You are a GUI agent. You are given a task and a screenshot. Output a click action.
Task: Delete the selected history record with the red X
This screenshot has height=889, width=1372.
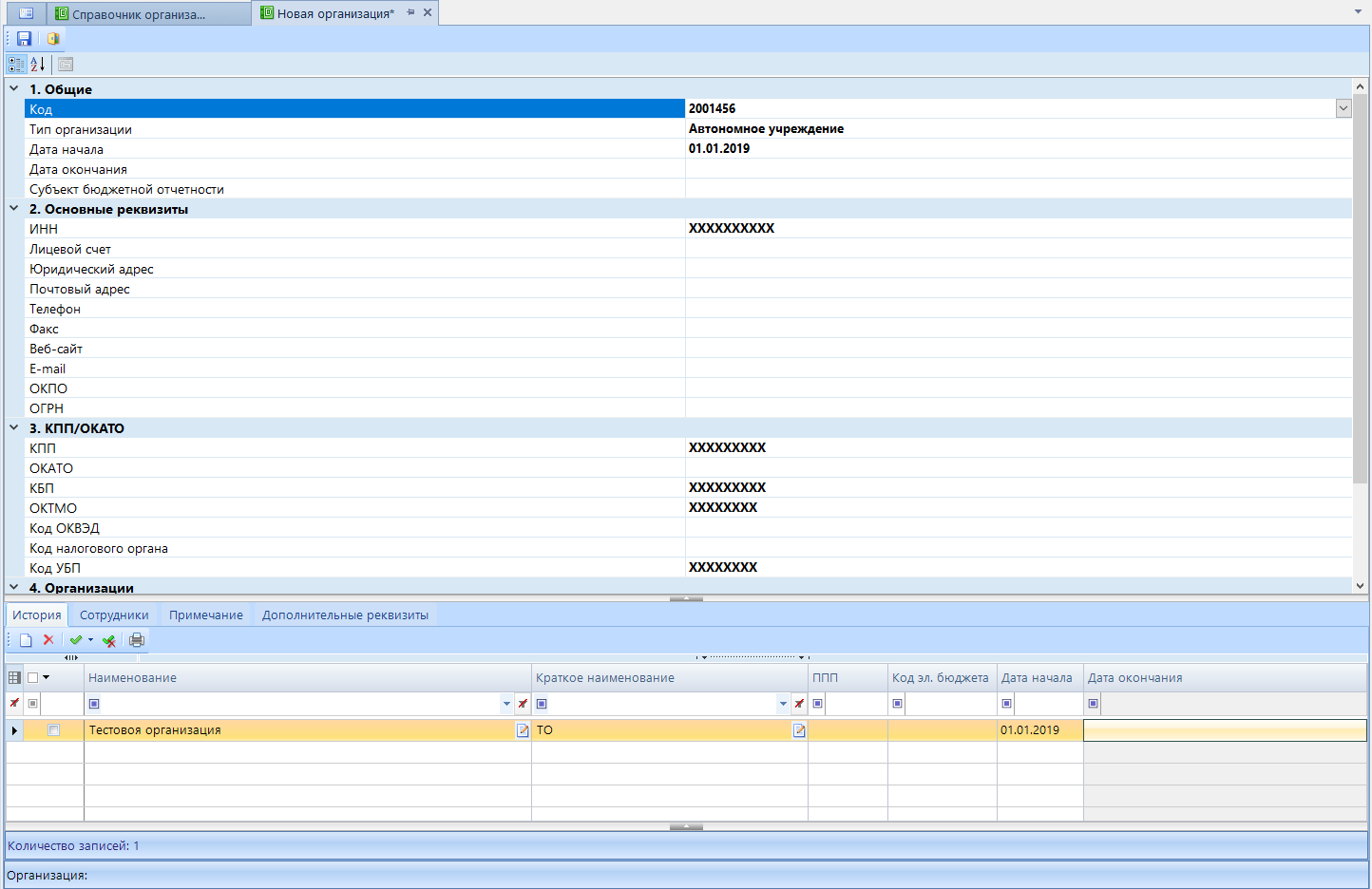point(48,640)
